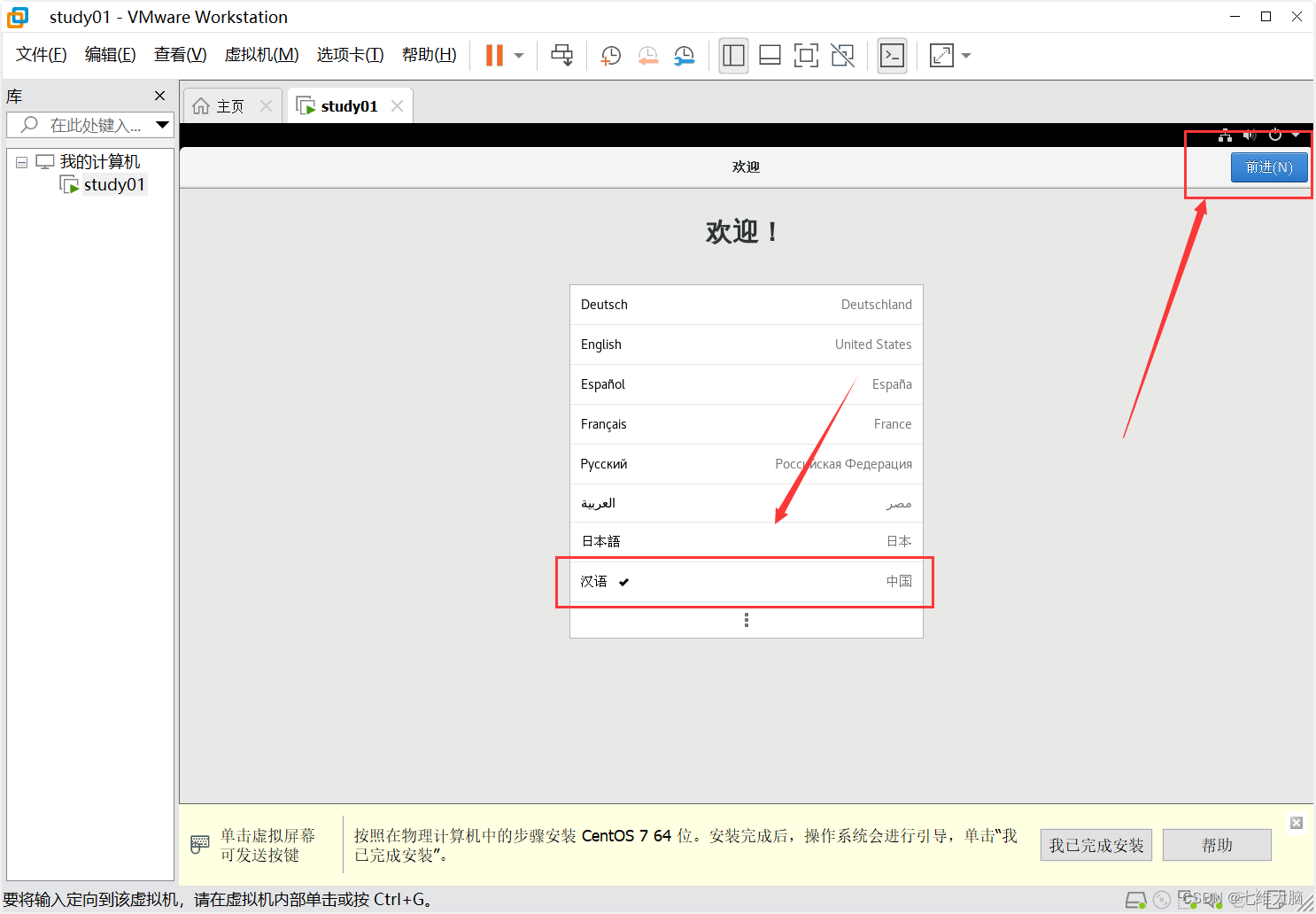Open the snapshot manager
The width and height of the screenshot is (1316, 914).
coord(685,56)
